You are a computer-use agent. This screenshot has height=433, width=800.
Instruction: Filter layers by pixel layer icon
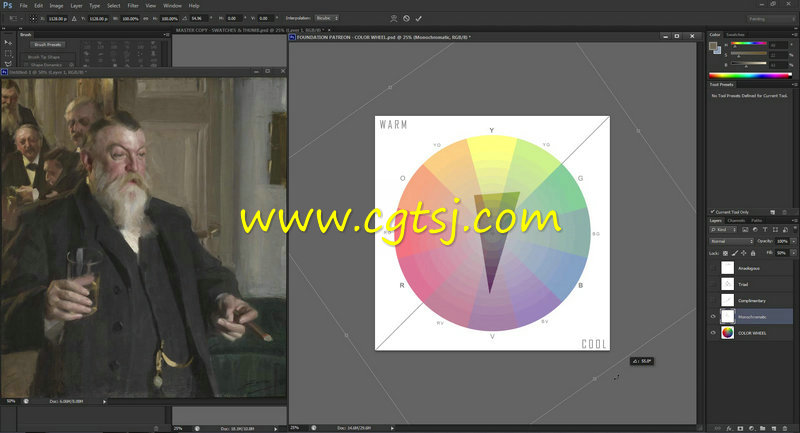[x=745, y=230]
